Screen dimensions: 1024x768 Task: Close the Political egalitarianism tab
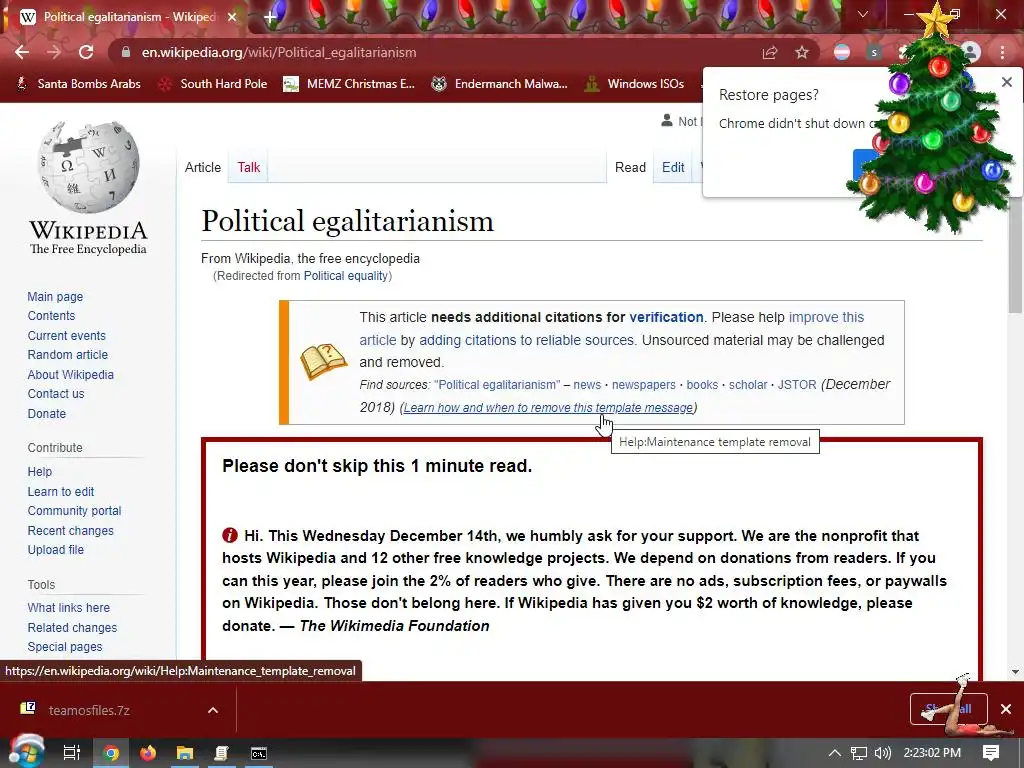click(232, 17)
